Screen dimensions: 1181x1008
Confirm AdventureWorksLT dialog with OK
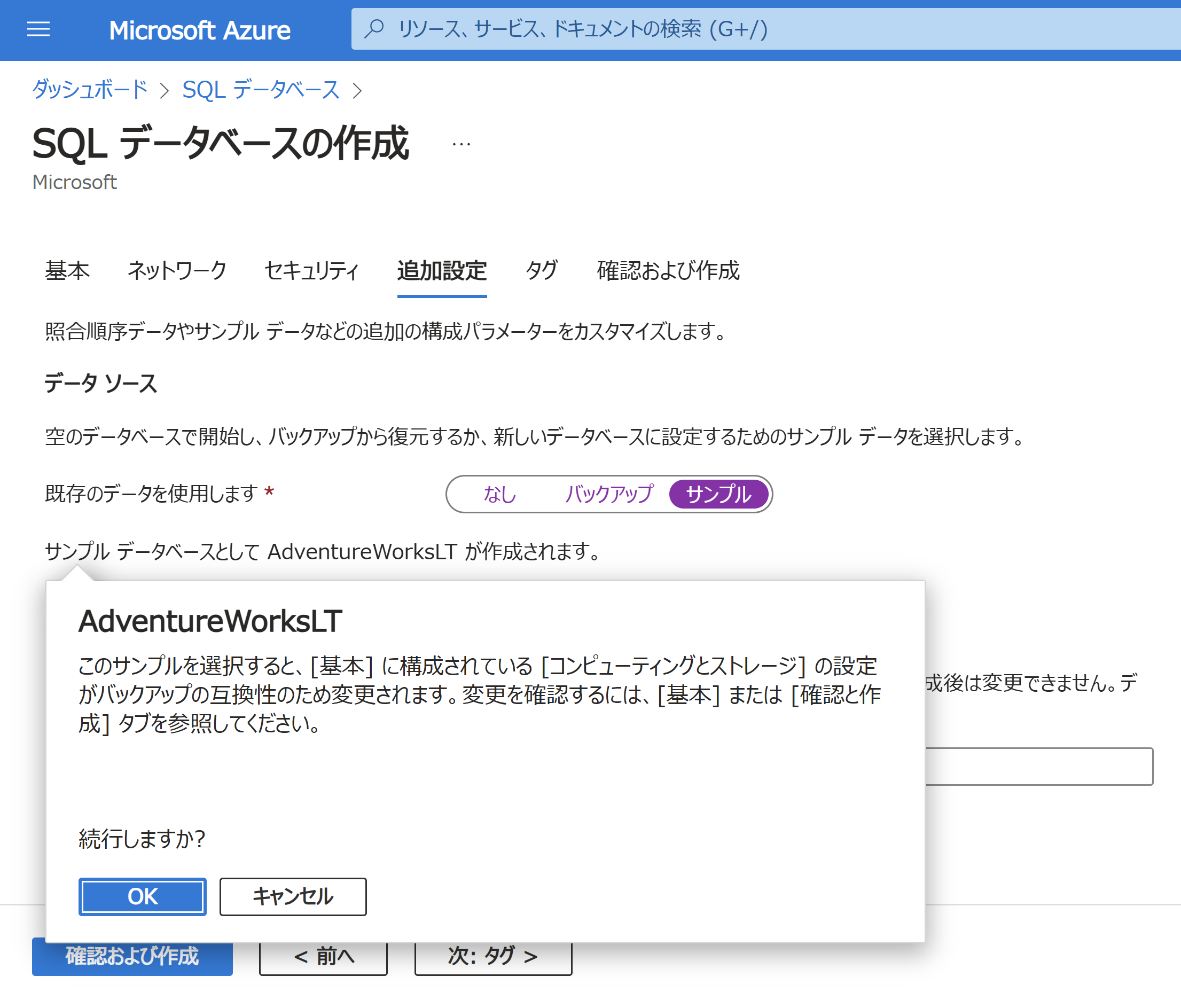point(143,896)
